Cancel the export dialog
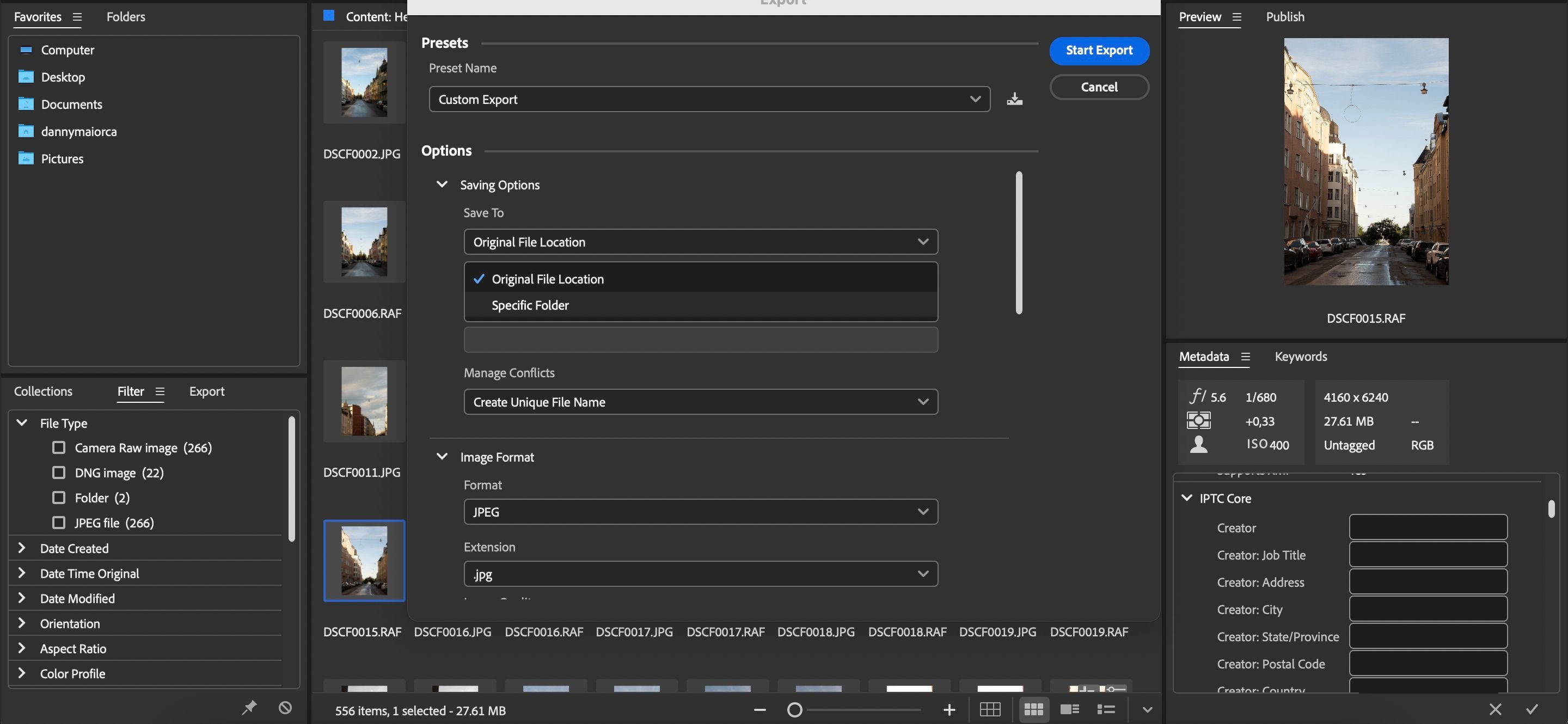Image resolution: width=1568 pixels, height=724 pixels. point(1099,87)
